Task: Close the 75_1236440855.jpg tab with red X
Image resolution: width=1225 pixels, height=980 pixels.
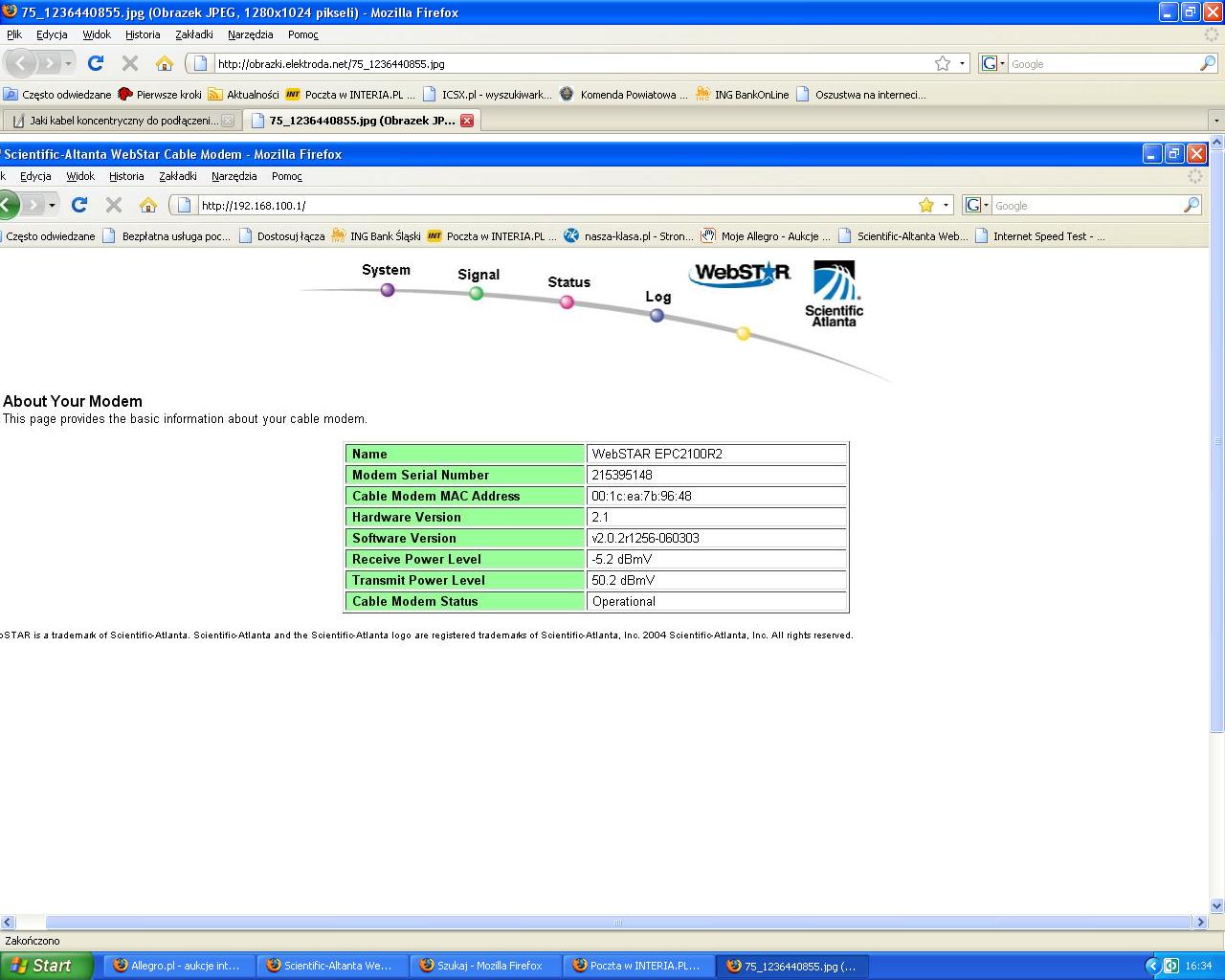Action: click(x=467, y=121)
